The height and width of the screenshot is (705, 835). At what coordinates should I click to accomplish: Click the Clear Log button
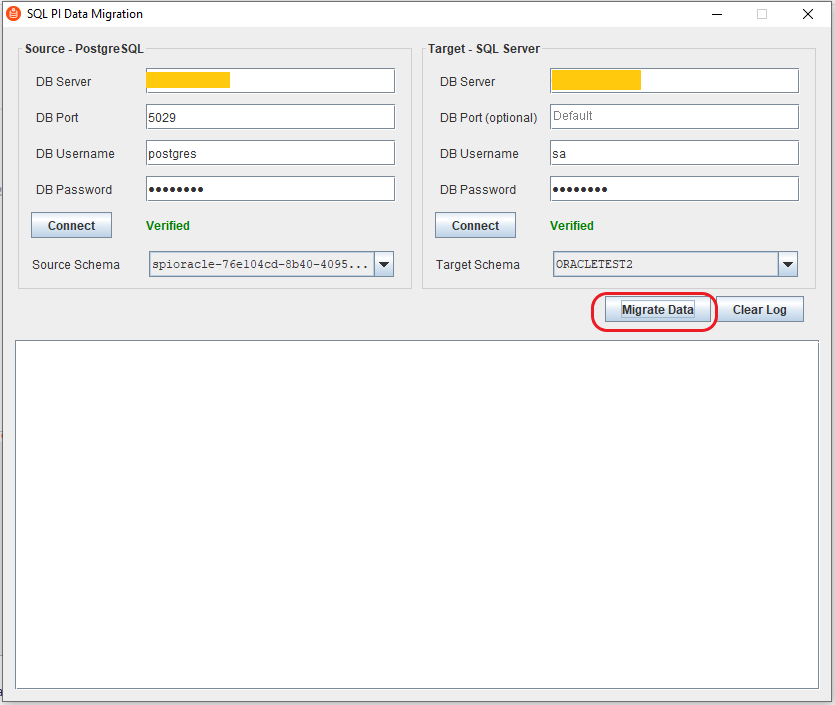pyautogui.click(x=759, y=309)
